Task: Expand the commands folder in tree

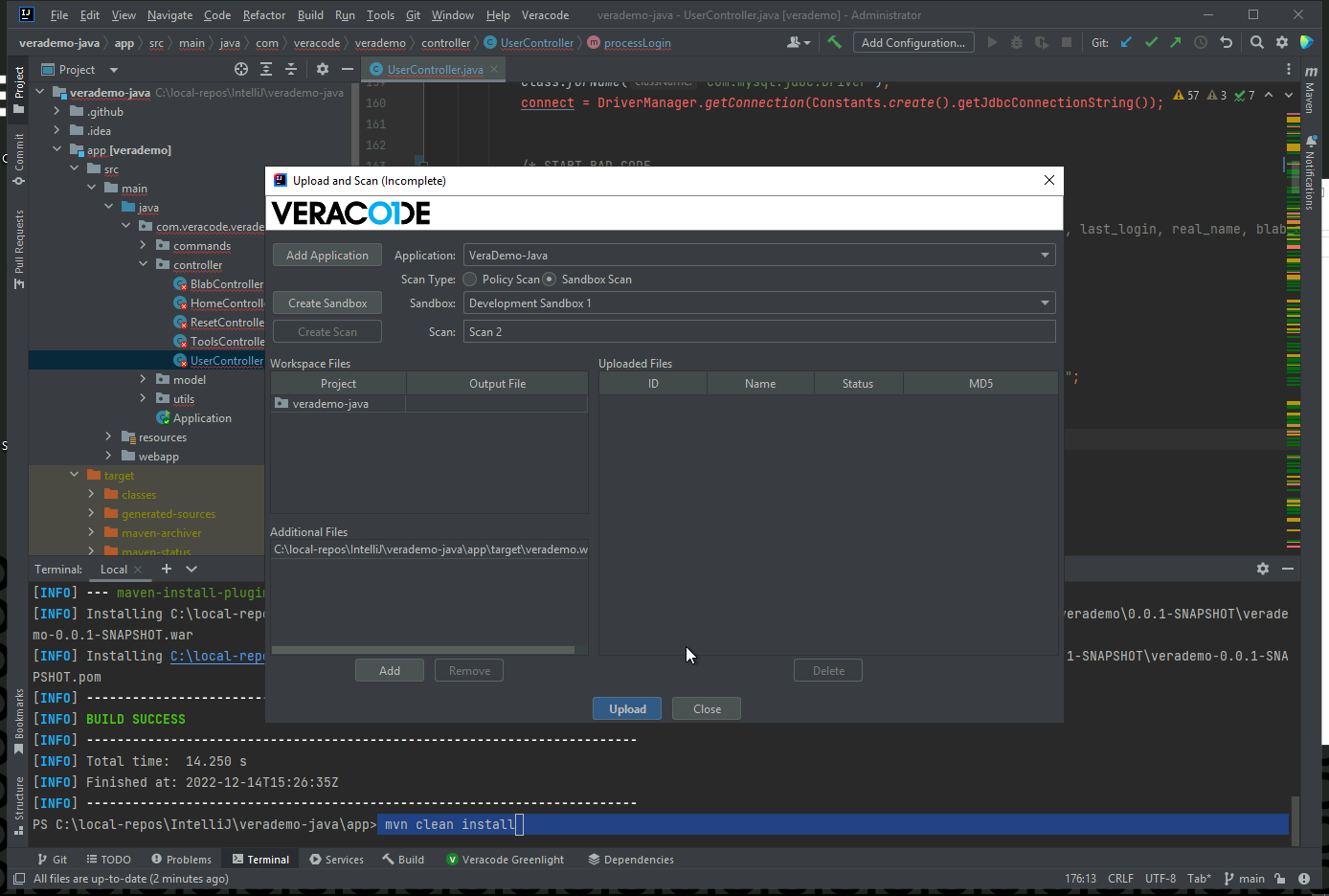Action: click(x=144, y=246)
